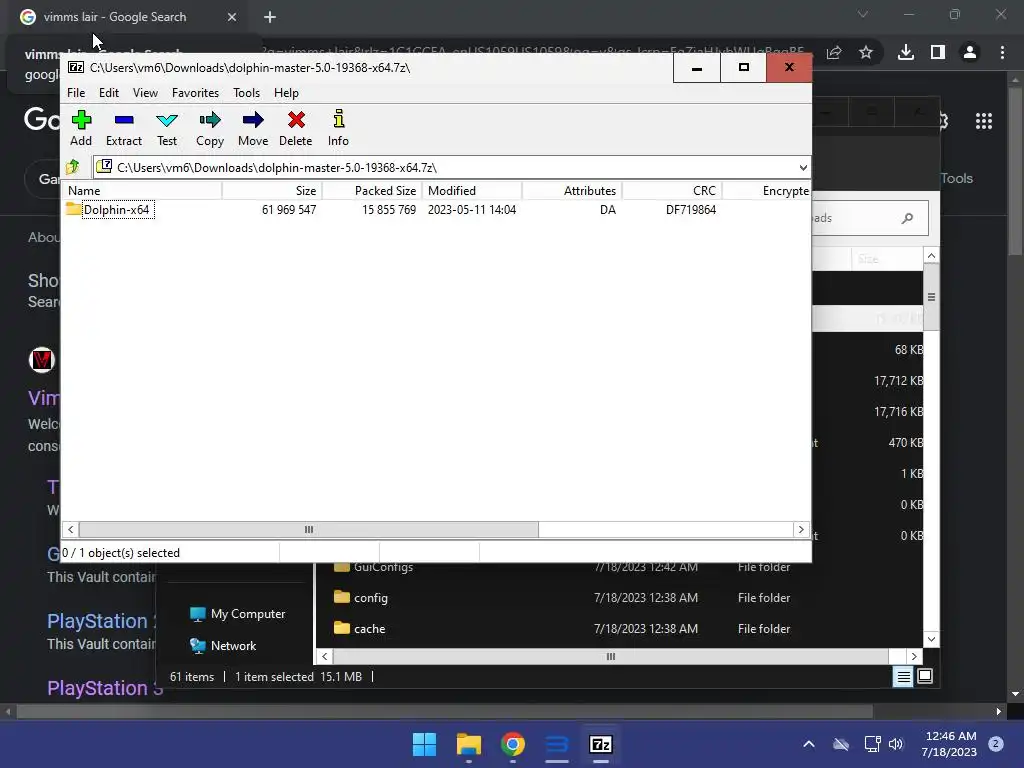Click the modified date 2023-05-11 14:04
1024x768 pixels.
(x=472, y=210)
